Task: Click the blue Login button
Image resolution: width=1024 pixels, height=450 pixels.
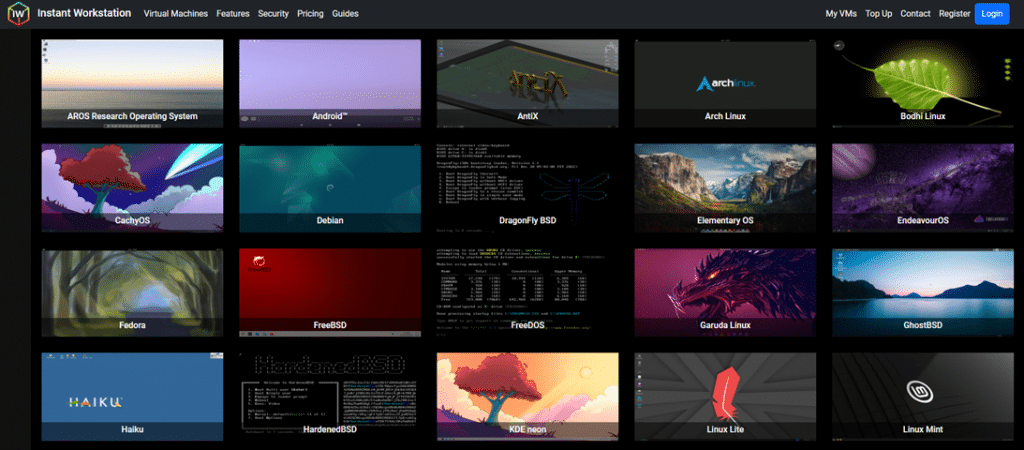Action: 991,14
